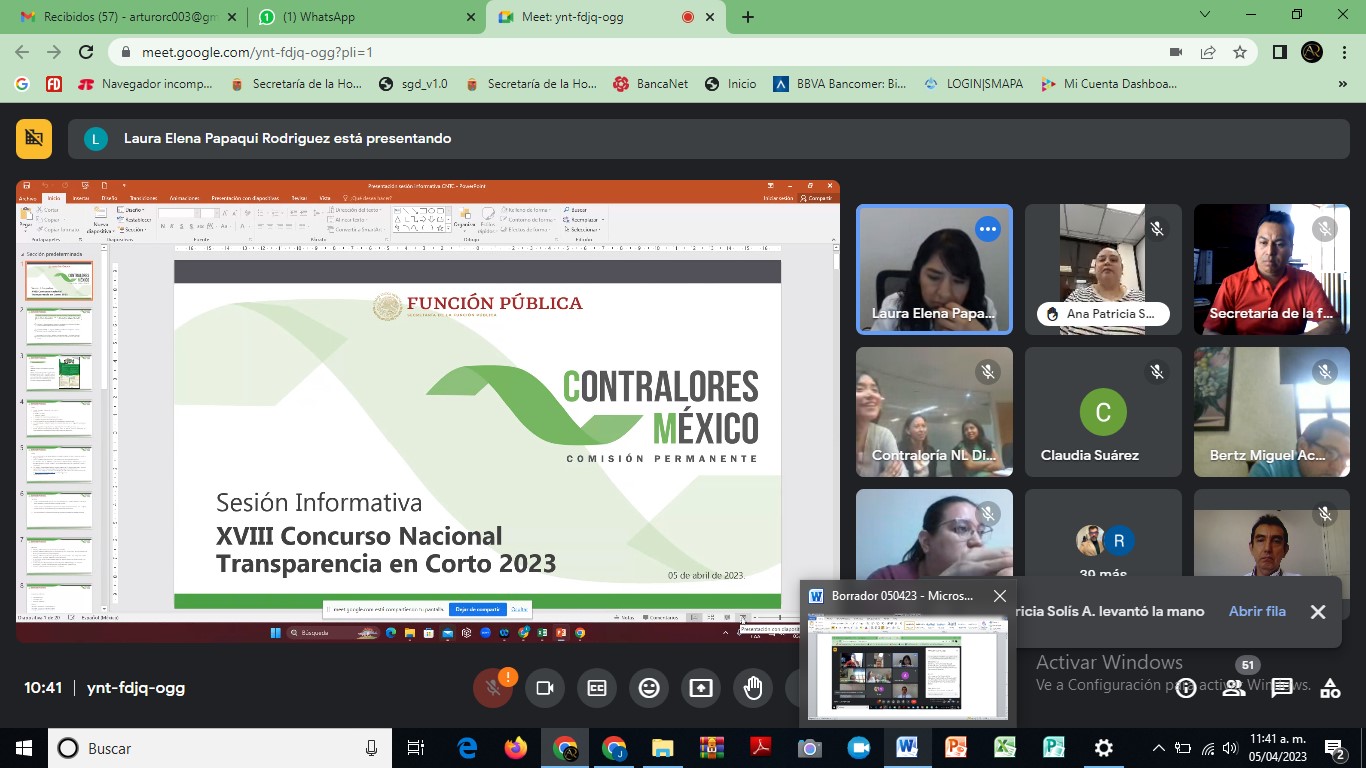
Task: Close the Borrador 050423 preview
Action: [x=1000, y=596]
